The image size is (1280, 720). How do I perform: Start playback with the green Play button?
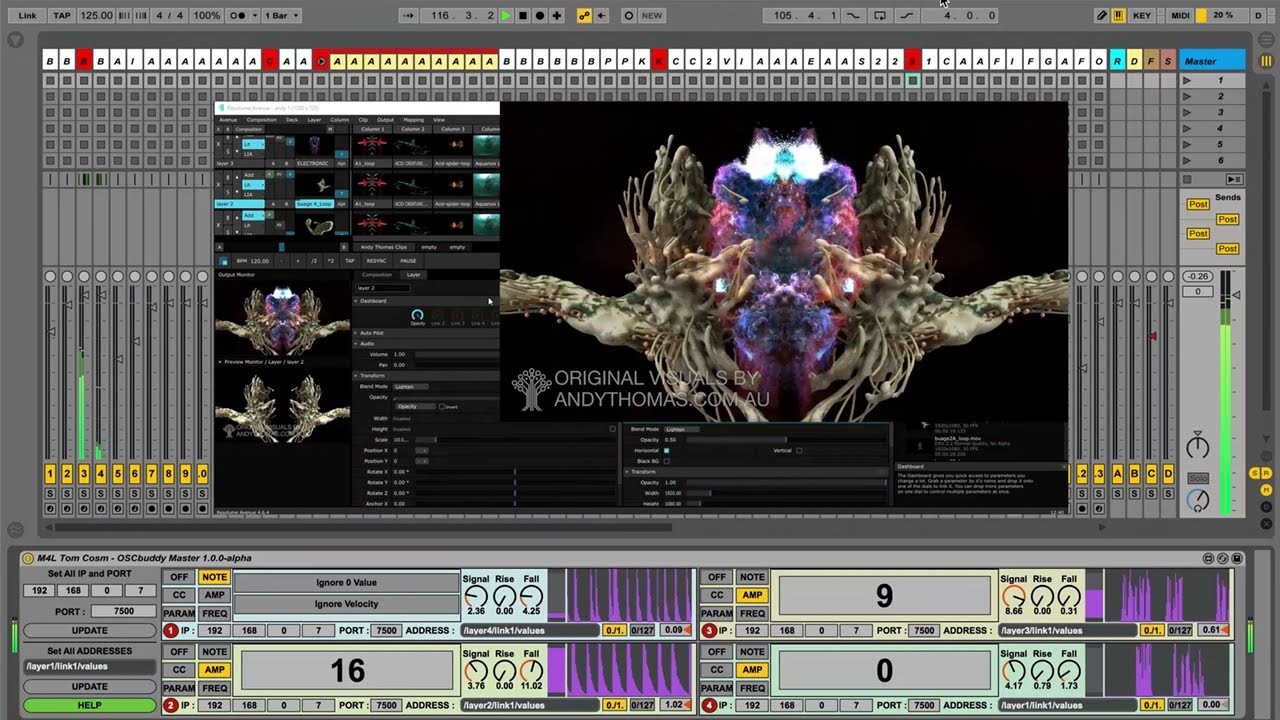(x=505, y=16)
